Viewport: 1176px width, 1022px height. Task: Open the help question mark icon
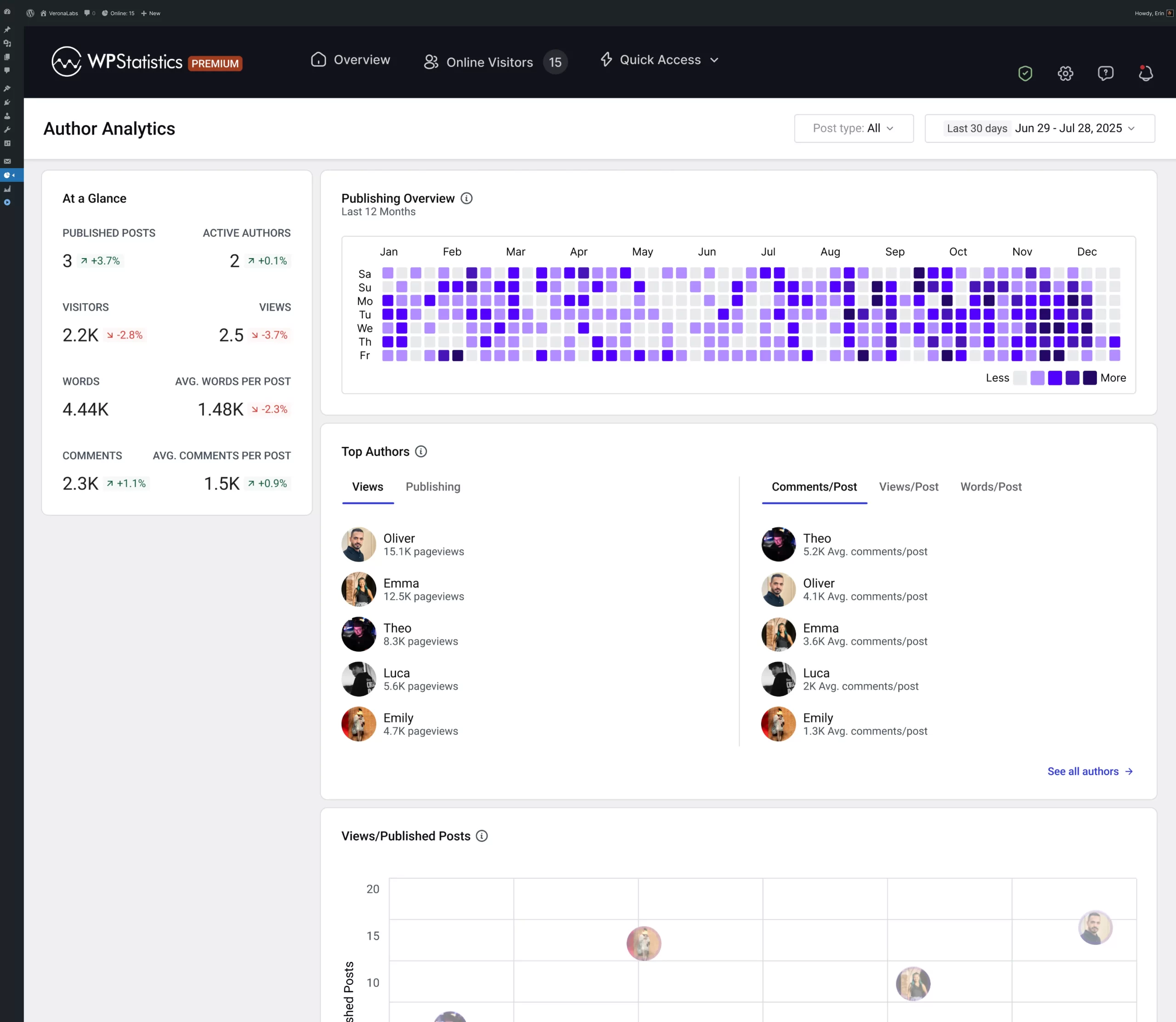click(1105, 73)
